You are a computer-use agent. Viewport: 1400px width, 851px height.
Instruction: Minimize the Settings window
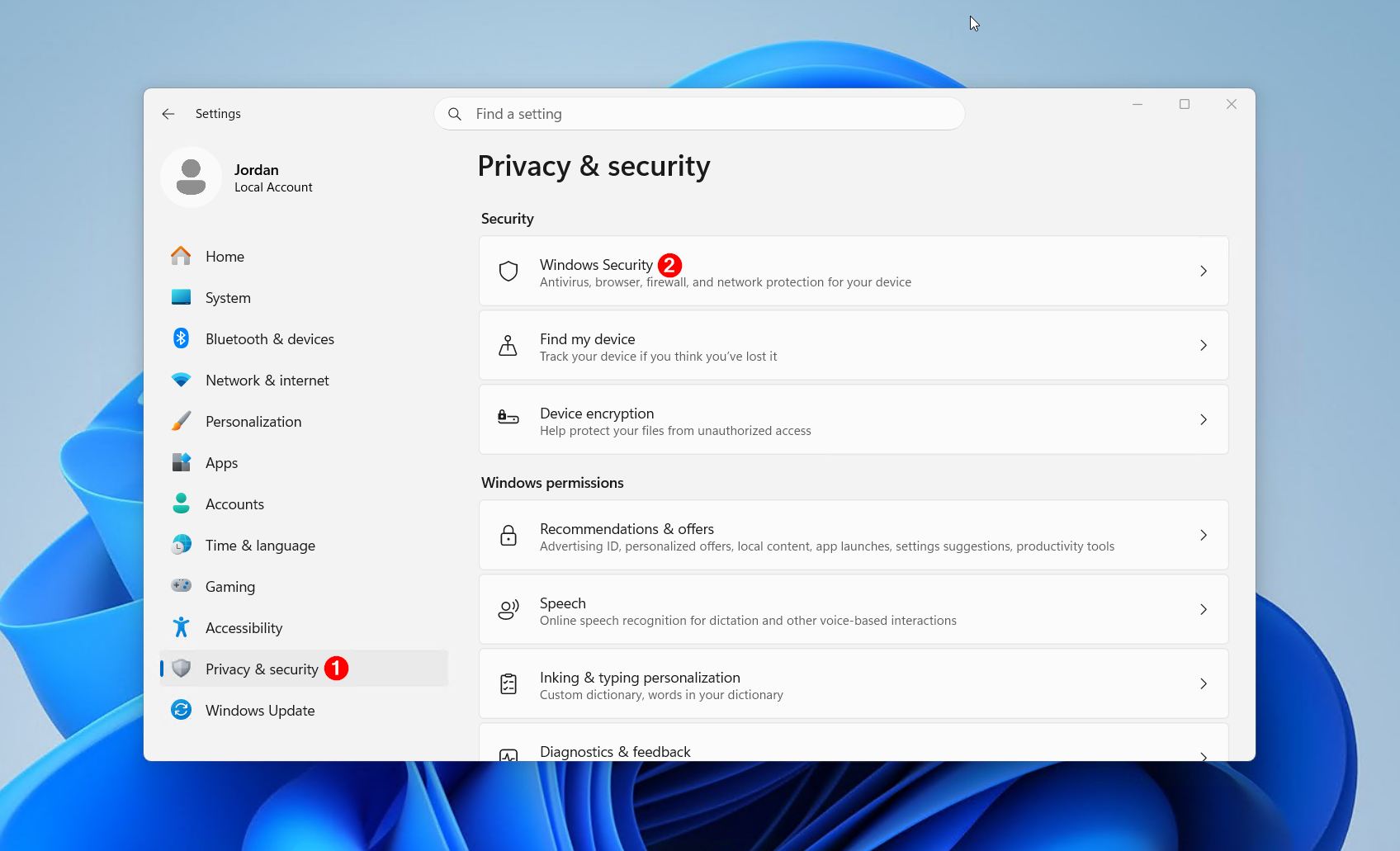[x=1137, y=104]
